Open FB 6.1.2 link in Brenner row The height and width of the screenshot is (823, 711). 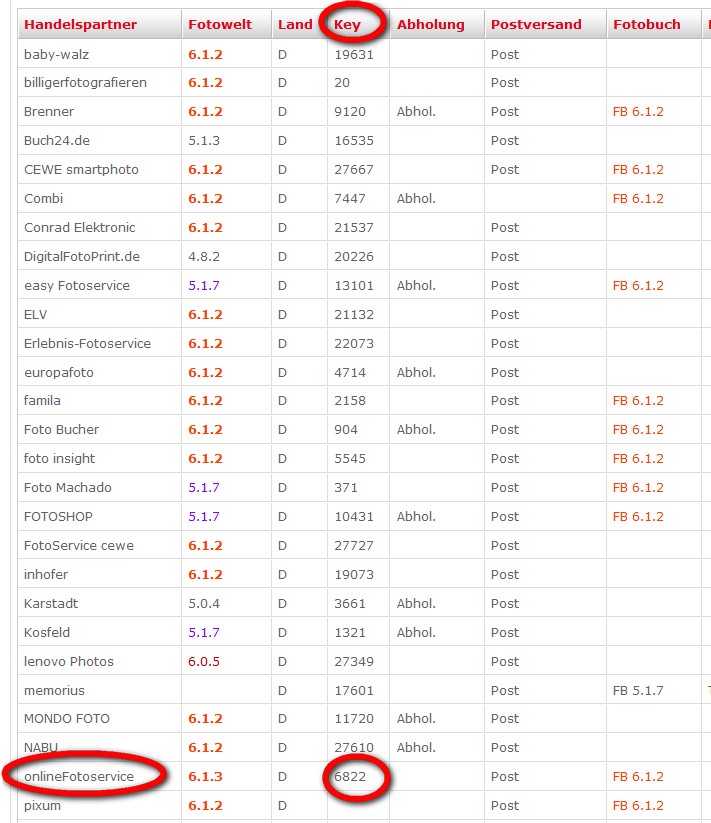pos(638,111)
